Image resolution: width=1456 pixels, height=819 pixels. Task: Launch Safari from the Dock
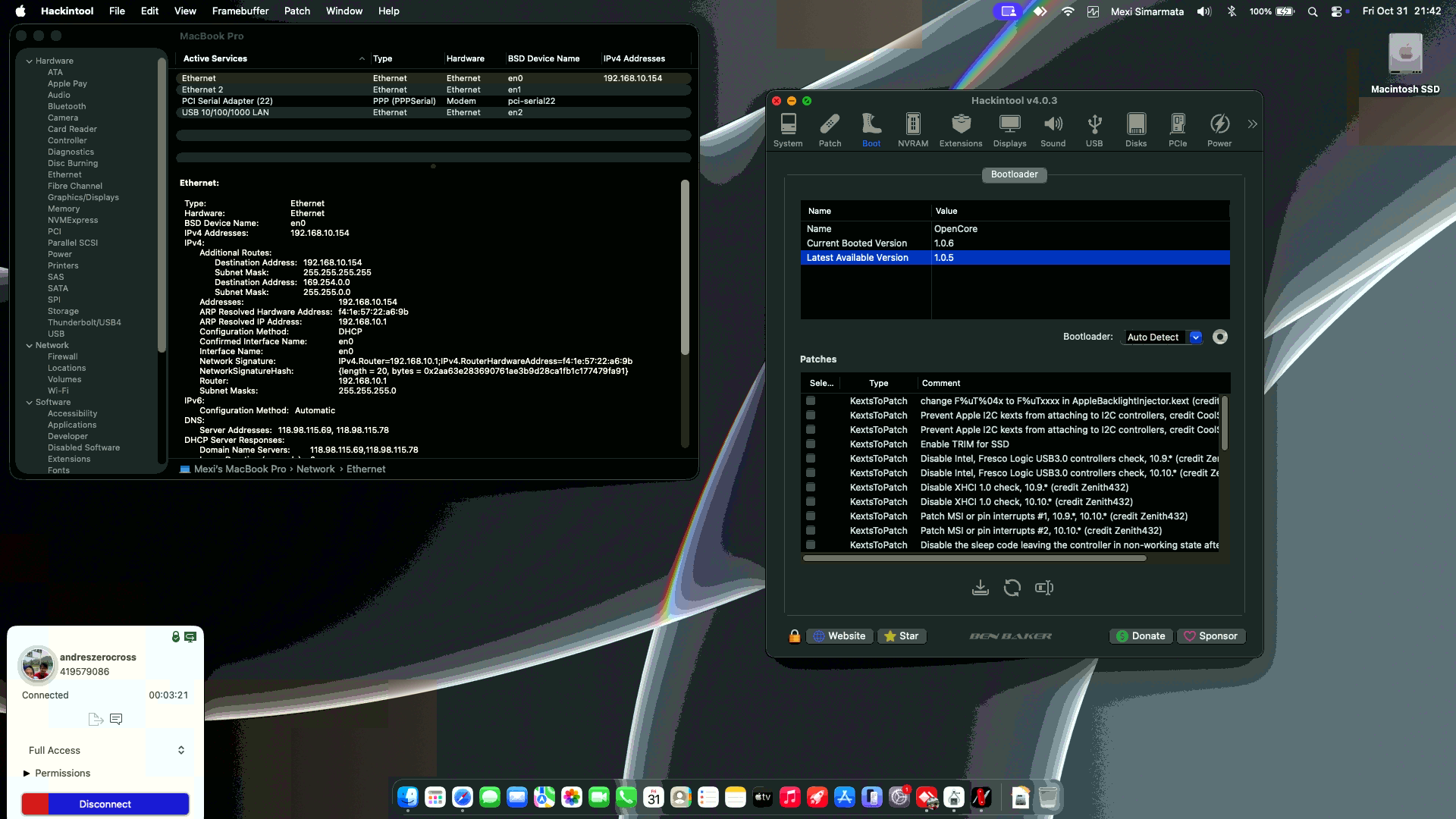pos(463,797)
